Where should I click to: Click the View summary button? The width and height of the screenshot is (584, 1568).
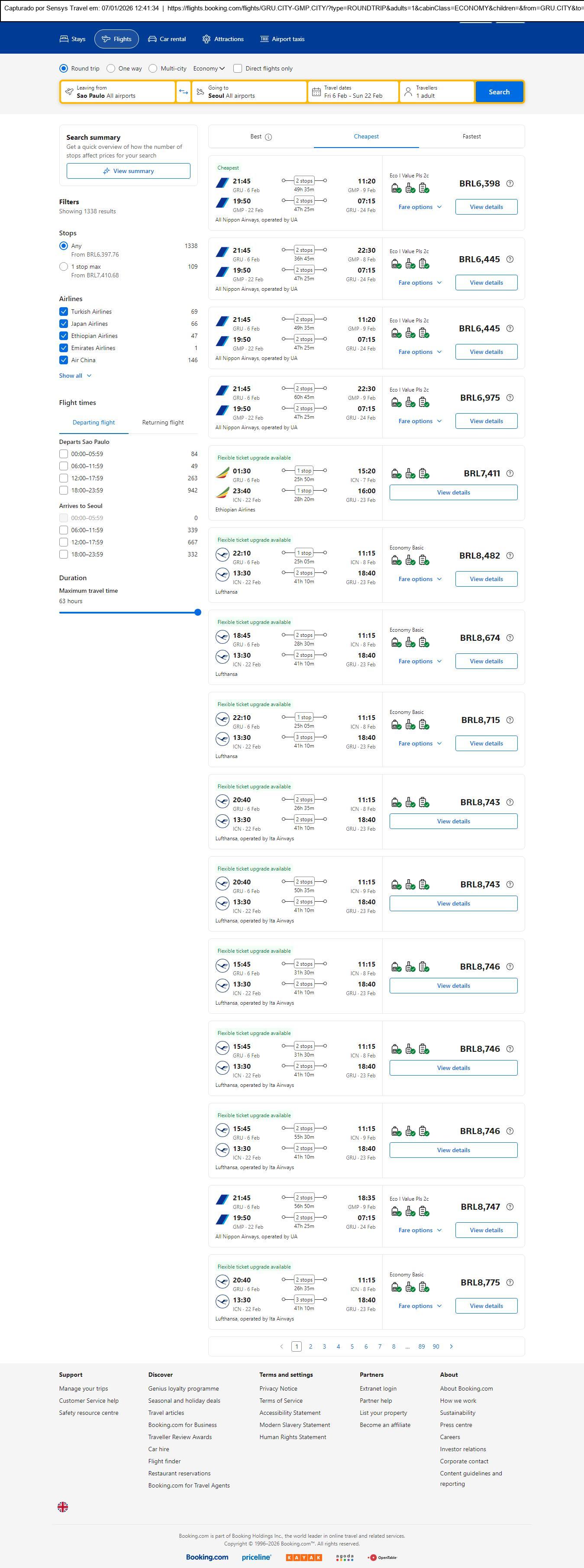129,171
